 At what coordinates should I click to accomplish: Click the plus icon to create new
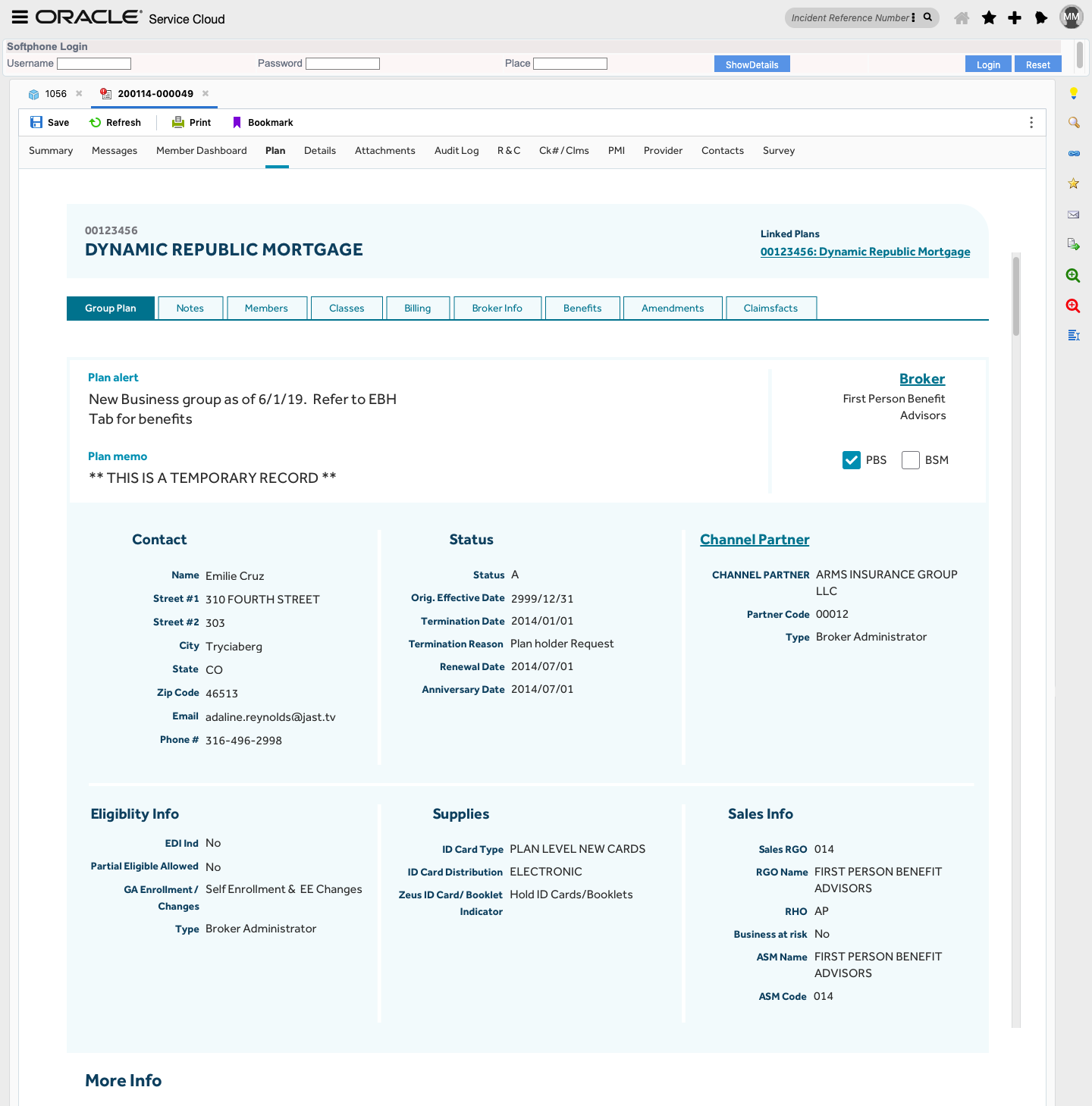[1015, 17]
